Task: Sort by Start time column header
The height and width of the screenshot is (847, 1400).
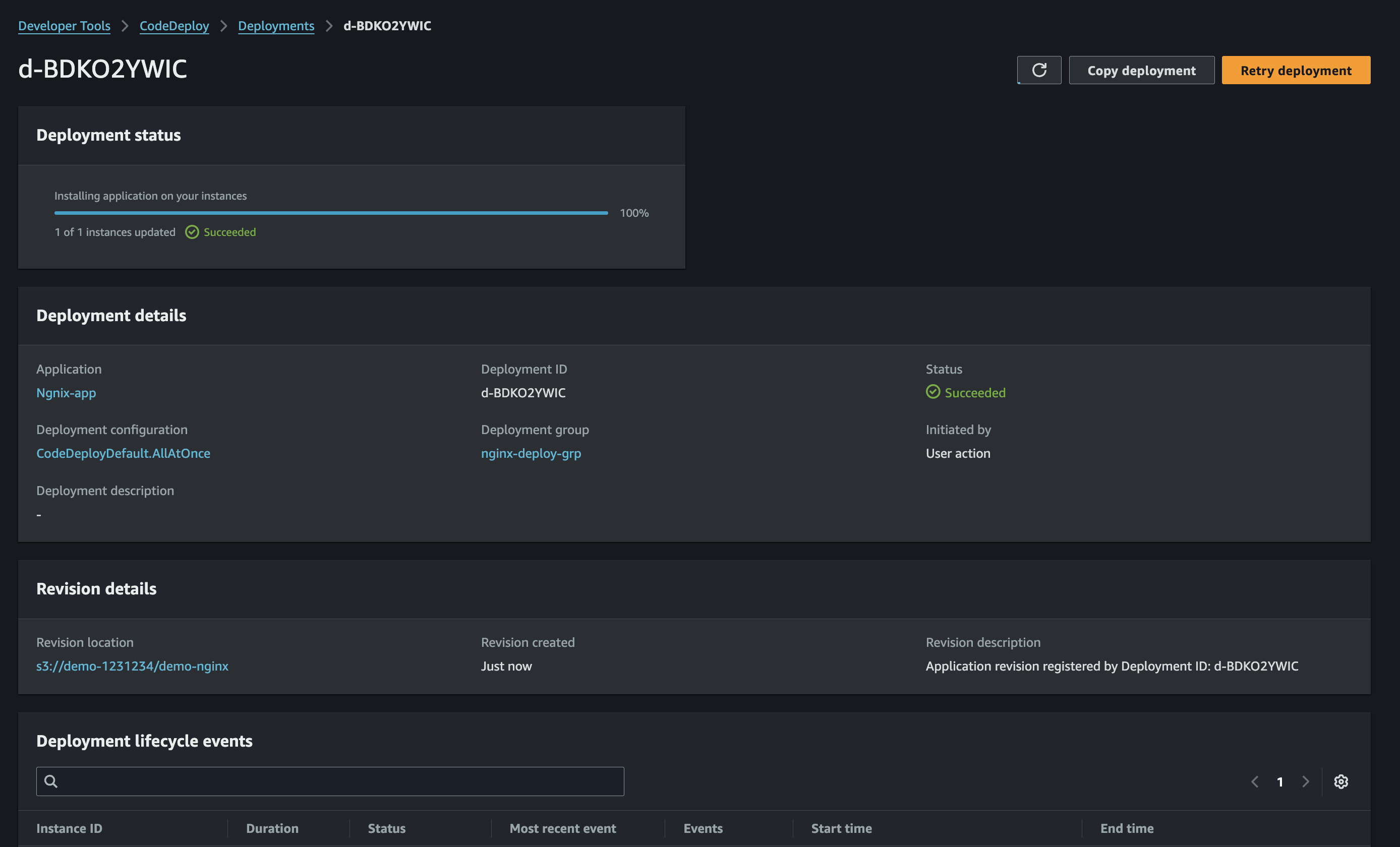Action: (841, 828)
